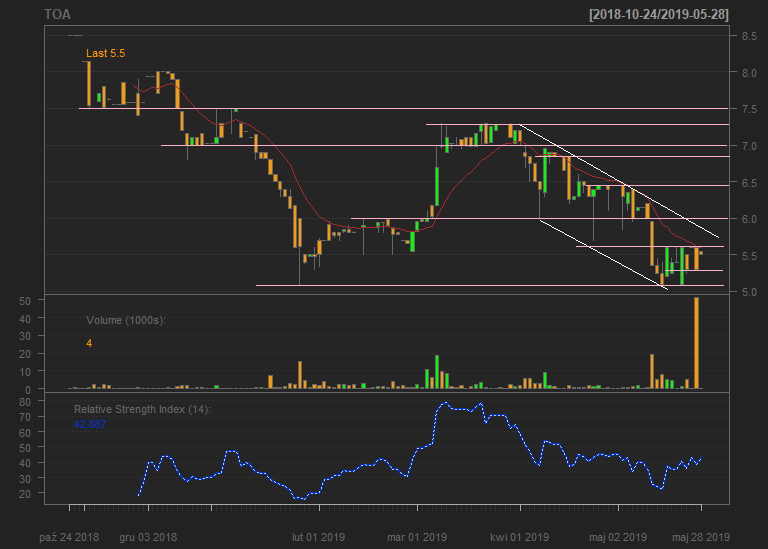Screen dimensions: 768x549
Task: Click the Volume (1000s) label
Action: pos(126,320)
